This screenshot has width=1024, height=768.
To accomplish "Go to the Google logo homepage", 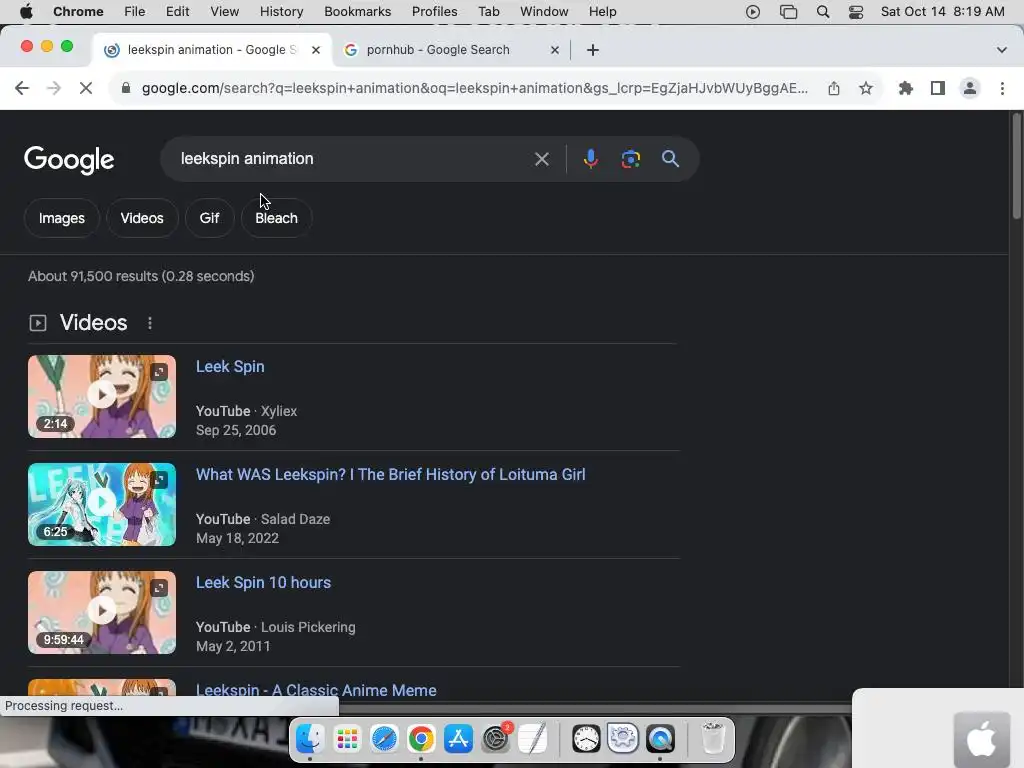I will [69, 160].
